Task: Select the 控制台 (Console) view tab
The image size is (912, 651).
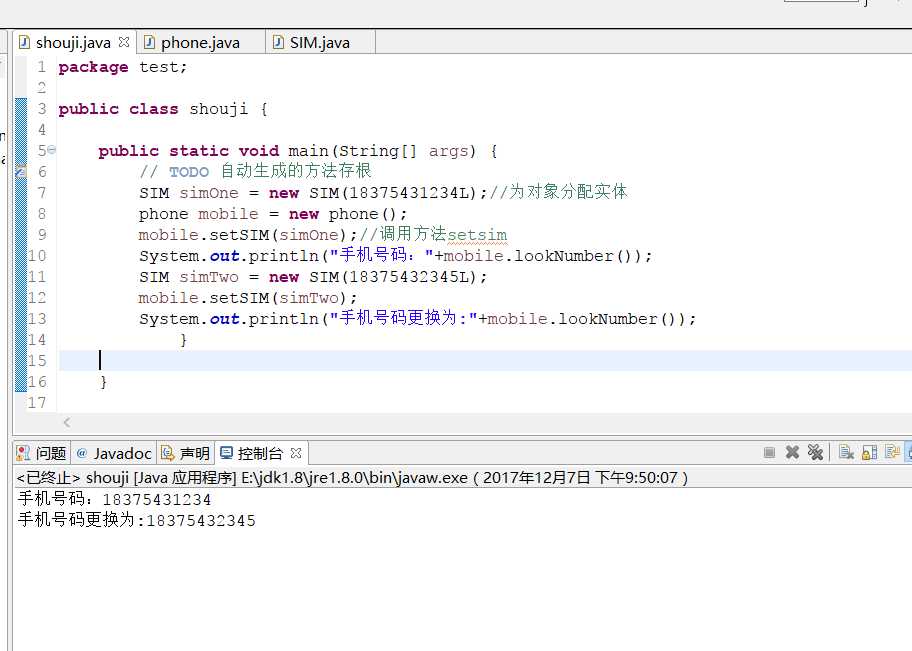Action: [x=260, y=453]
